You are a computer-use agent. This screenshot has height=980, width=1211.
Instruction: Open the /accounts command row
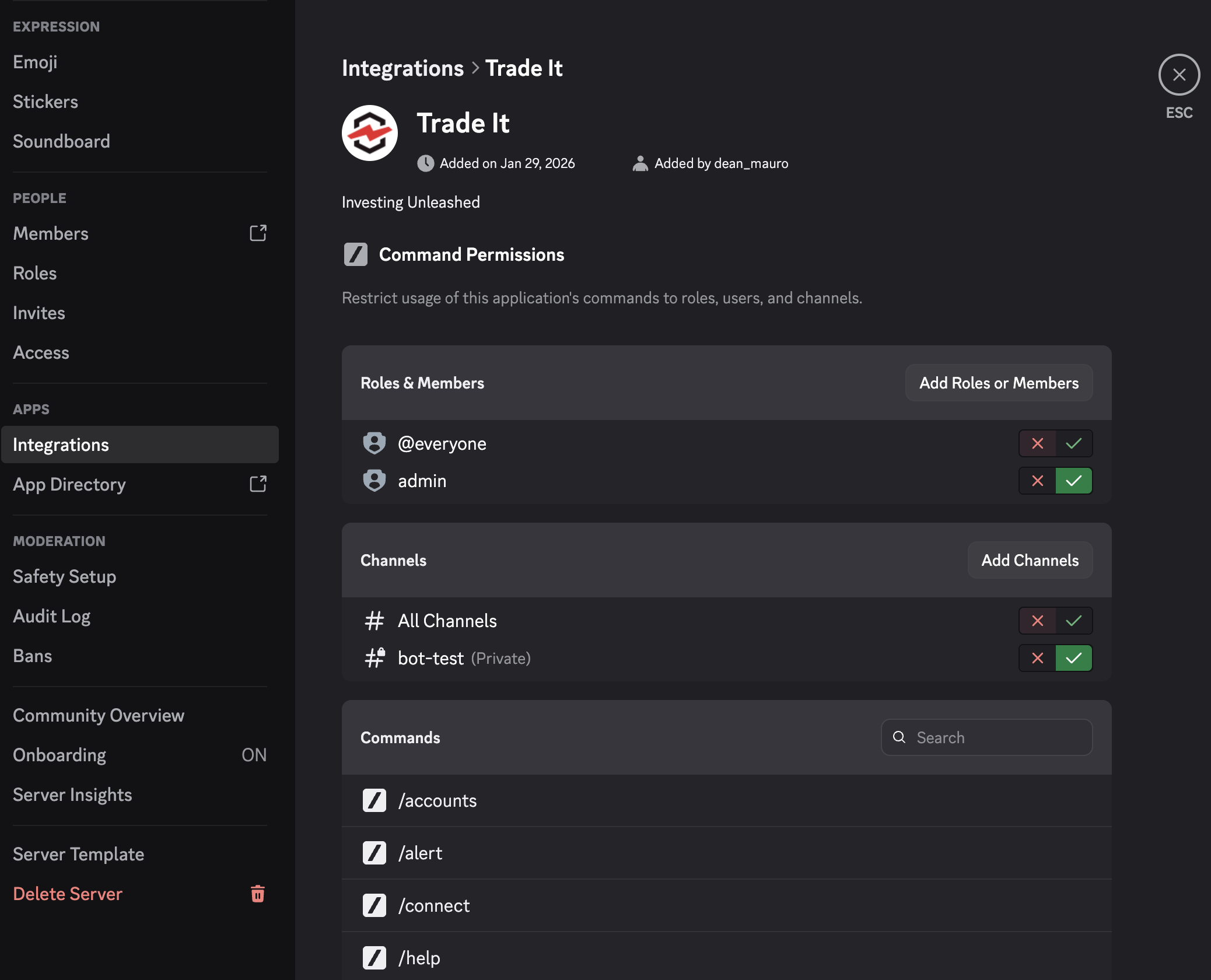(727, 800)
